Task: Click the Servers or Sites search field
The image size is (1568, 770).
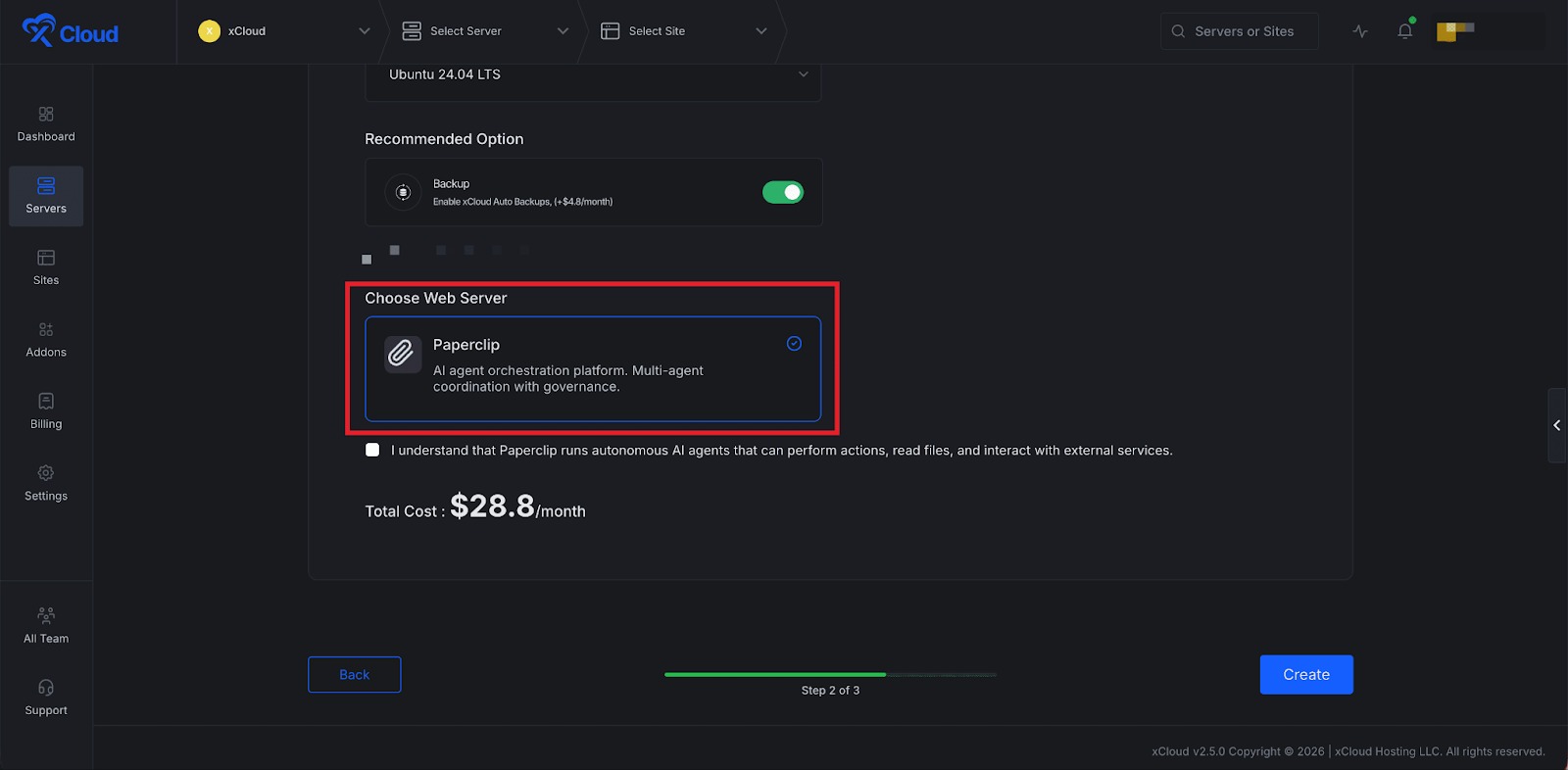Action: click(1243, 31)
